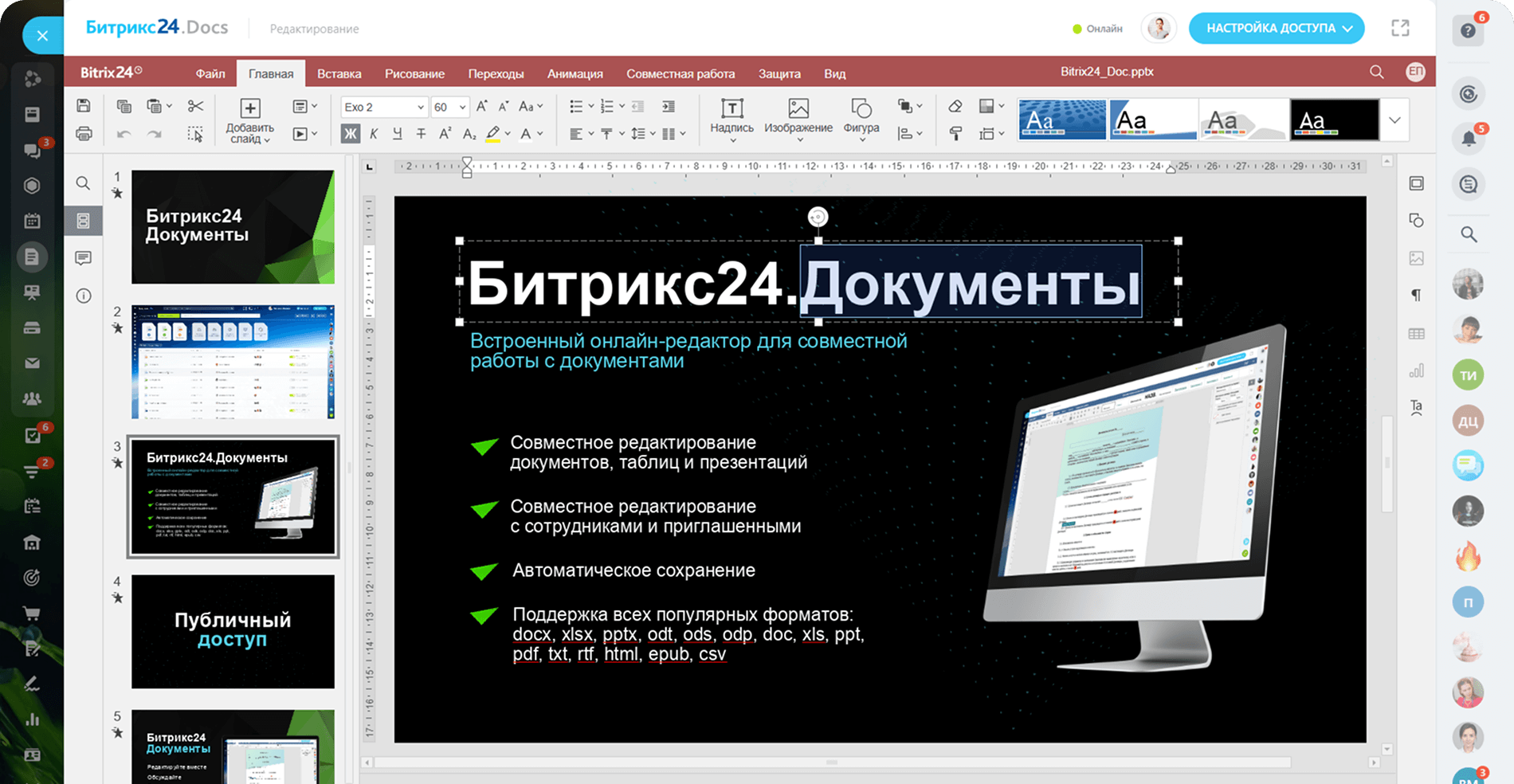1514x784 pixels.
Task: Open the Анимация tab
Action: click(x=575, y=73)
